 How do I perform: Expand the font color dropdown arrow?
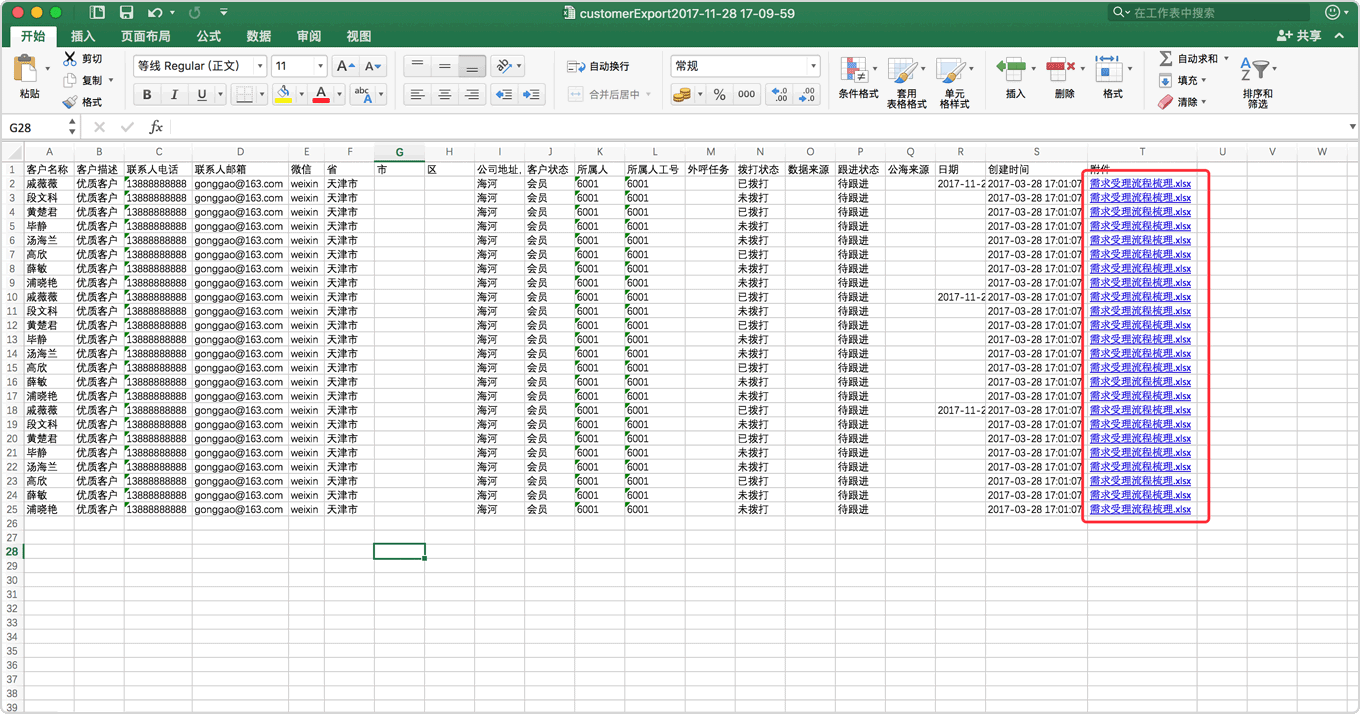coord(340,95)
